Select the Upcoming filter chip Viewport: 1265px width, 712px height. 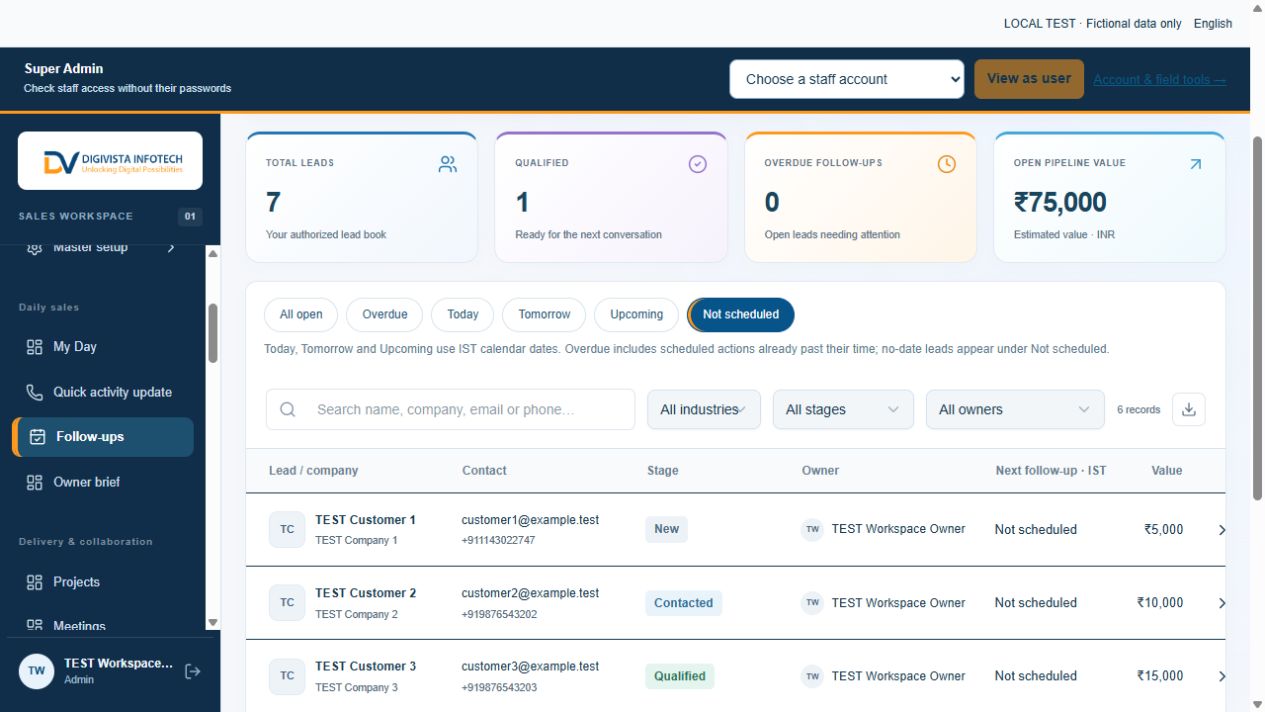point(636,314)
